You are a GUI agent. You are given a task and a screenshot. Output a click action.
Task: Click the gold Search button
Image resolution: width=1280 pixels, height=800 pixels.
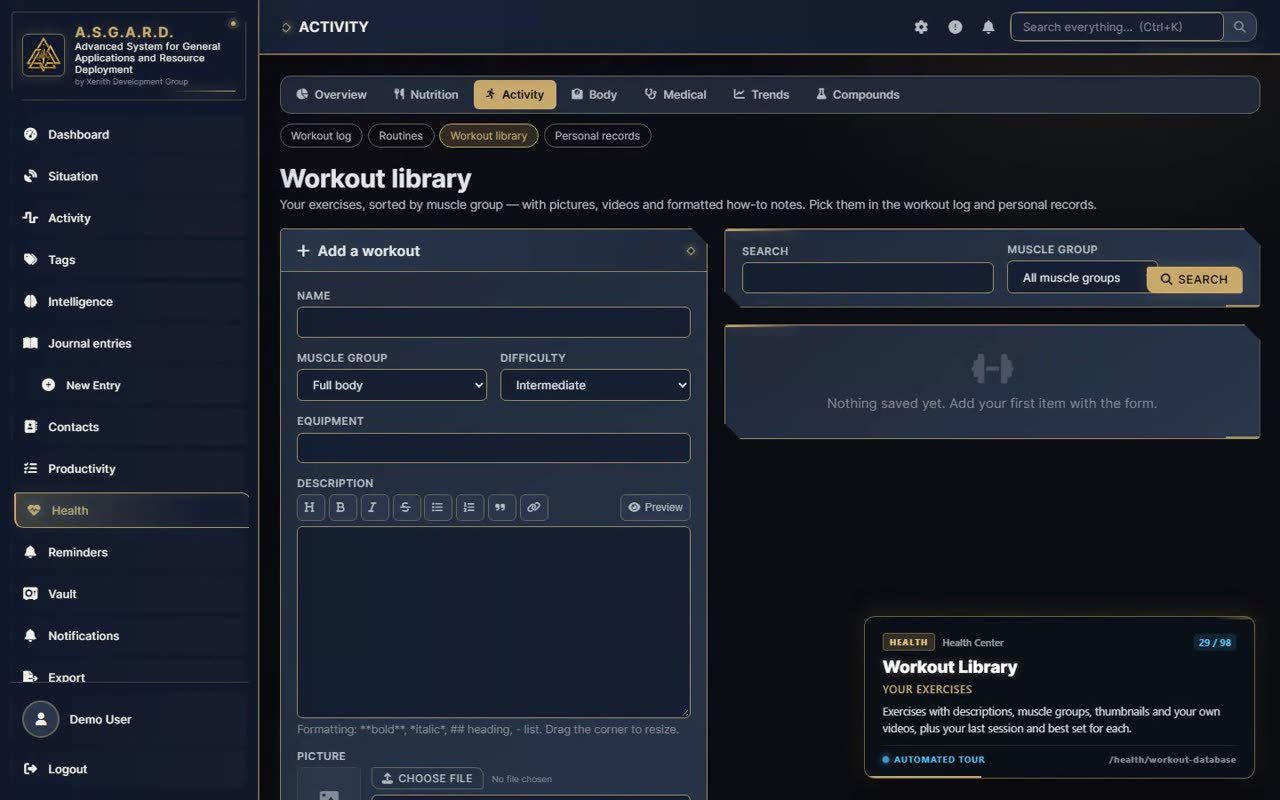[x=1194, y=280]
